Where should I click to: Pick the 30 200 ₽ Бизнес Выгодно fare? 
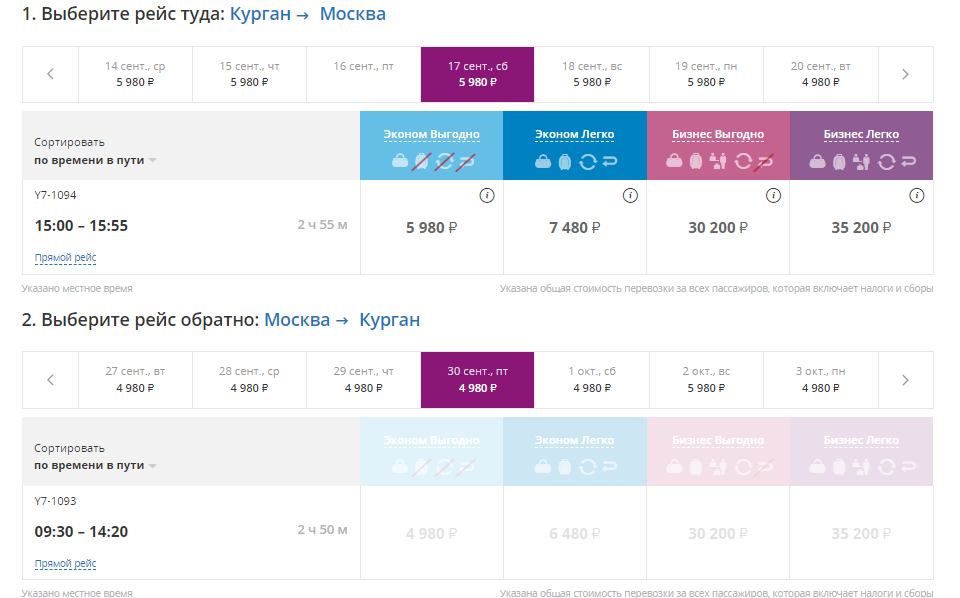pyautogui.click(x=717, y=228)
